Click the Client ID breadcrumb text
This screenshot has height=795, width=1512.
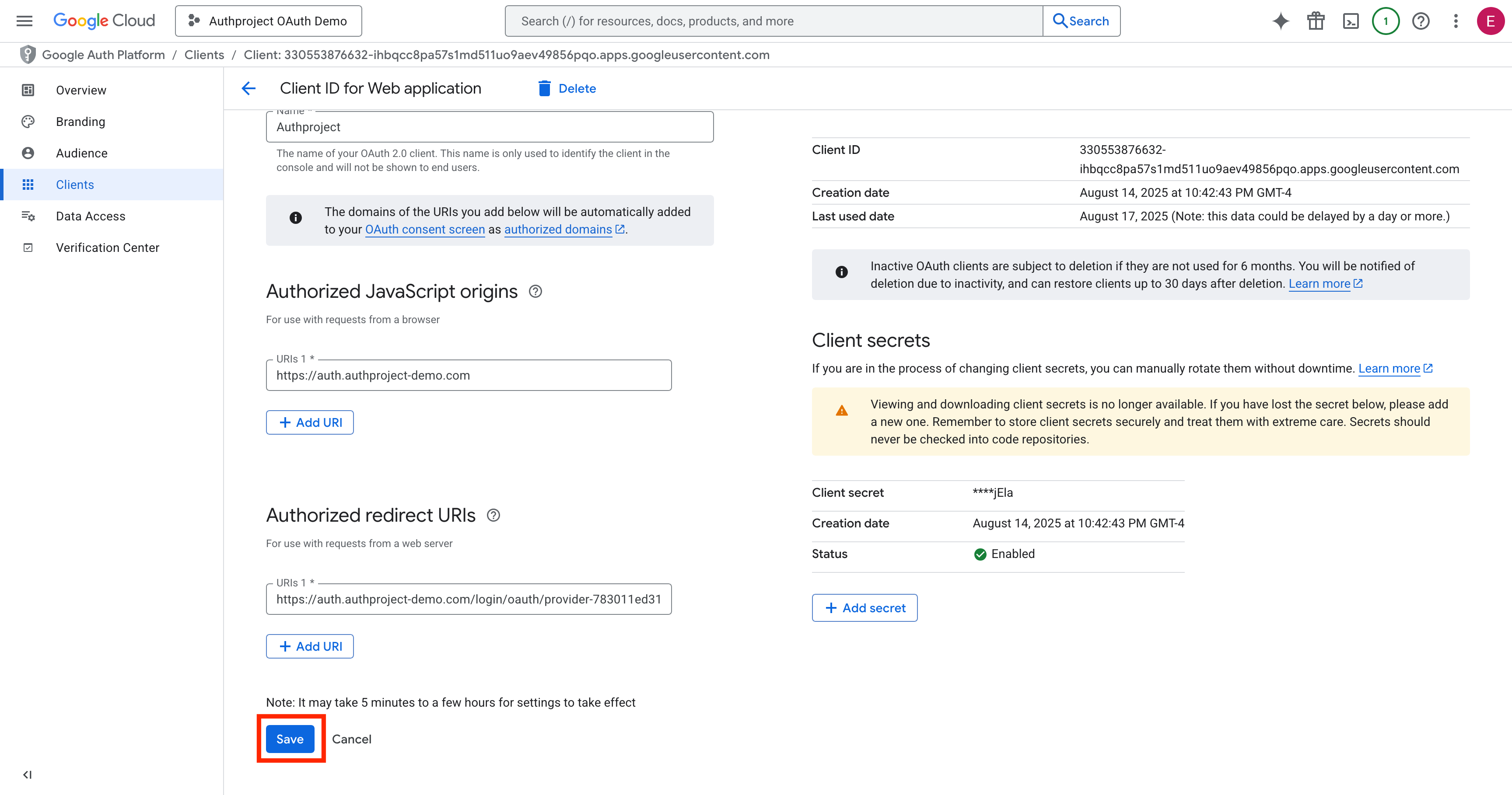pyautogui.click(x=507, y=55)
